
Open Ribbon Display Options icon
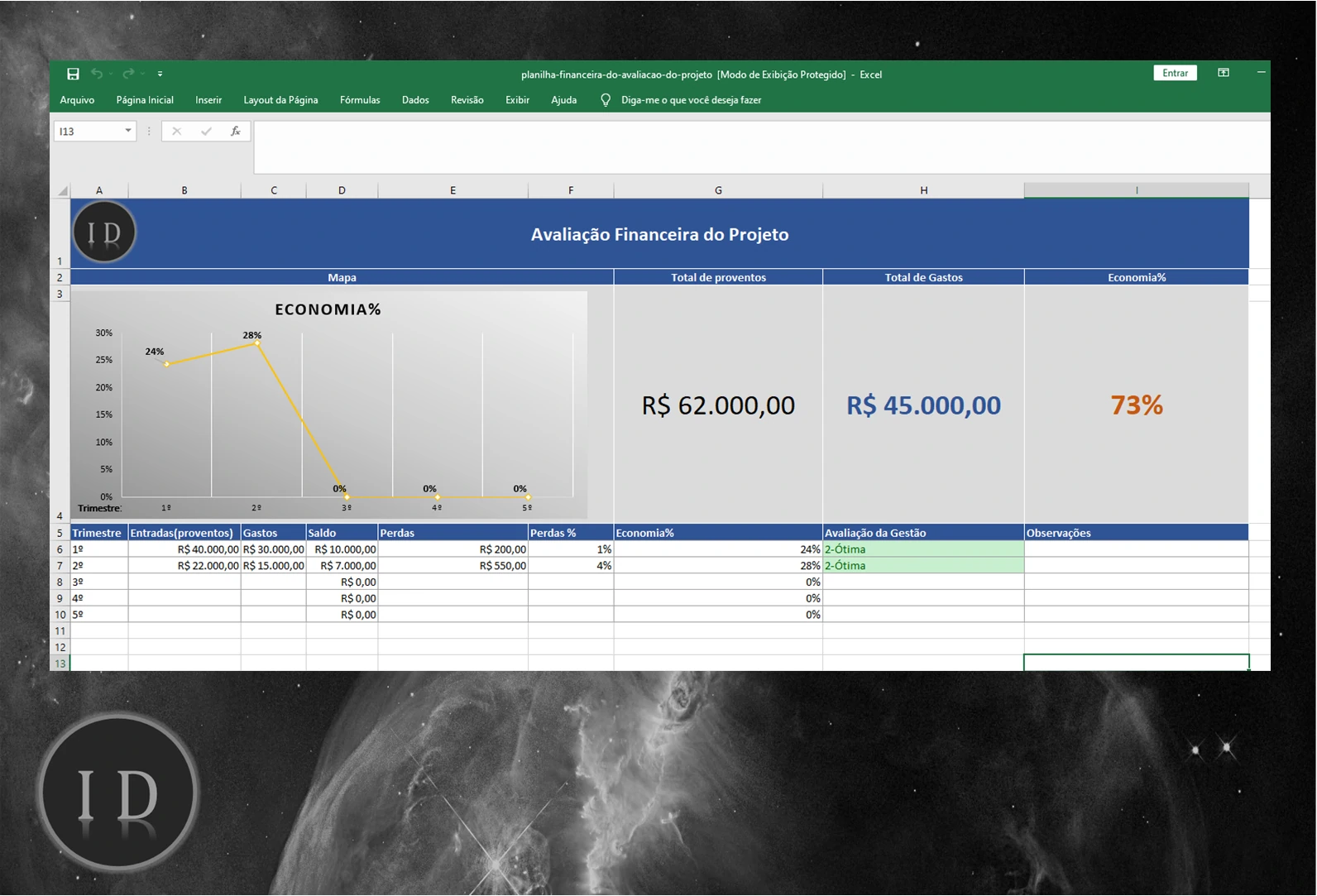pyautogui.click(x=1224, y=74)
